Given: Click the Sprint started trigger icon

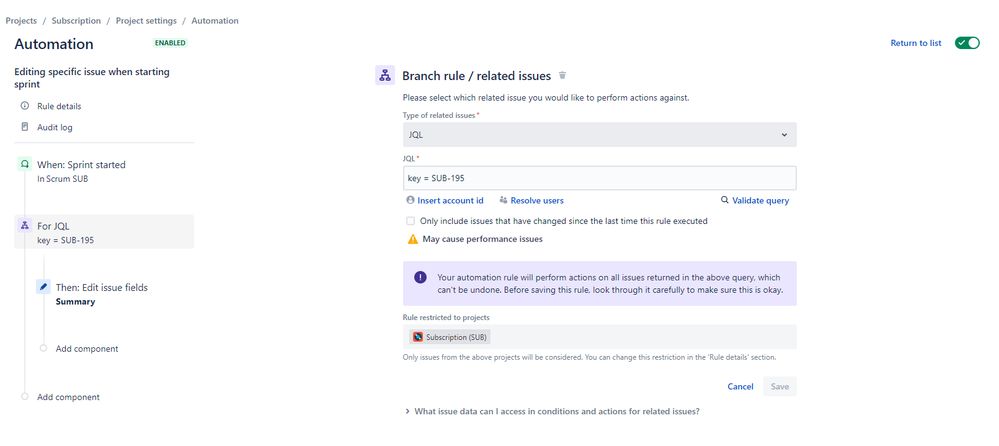Looking at the screenshot, I should click(x=24, y=164).
